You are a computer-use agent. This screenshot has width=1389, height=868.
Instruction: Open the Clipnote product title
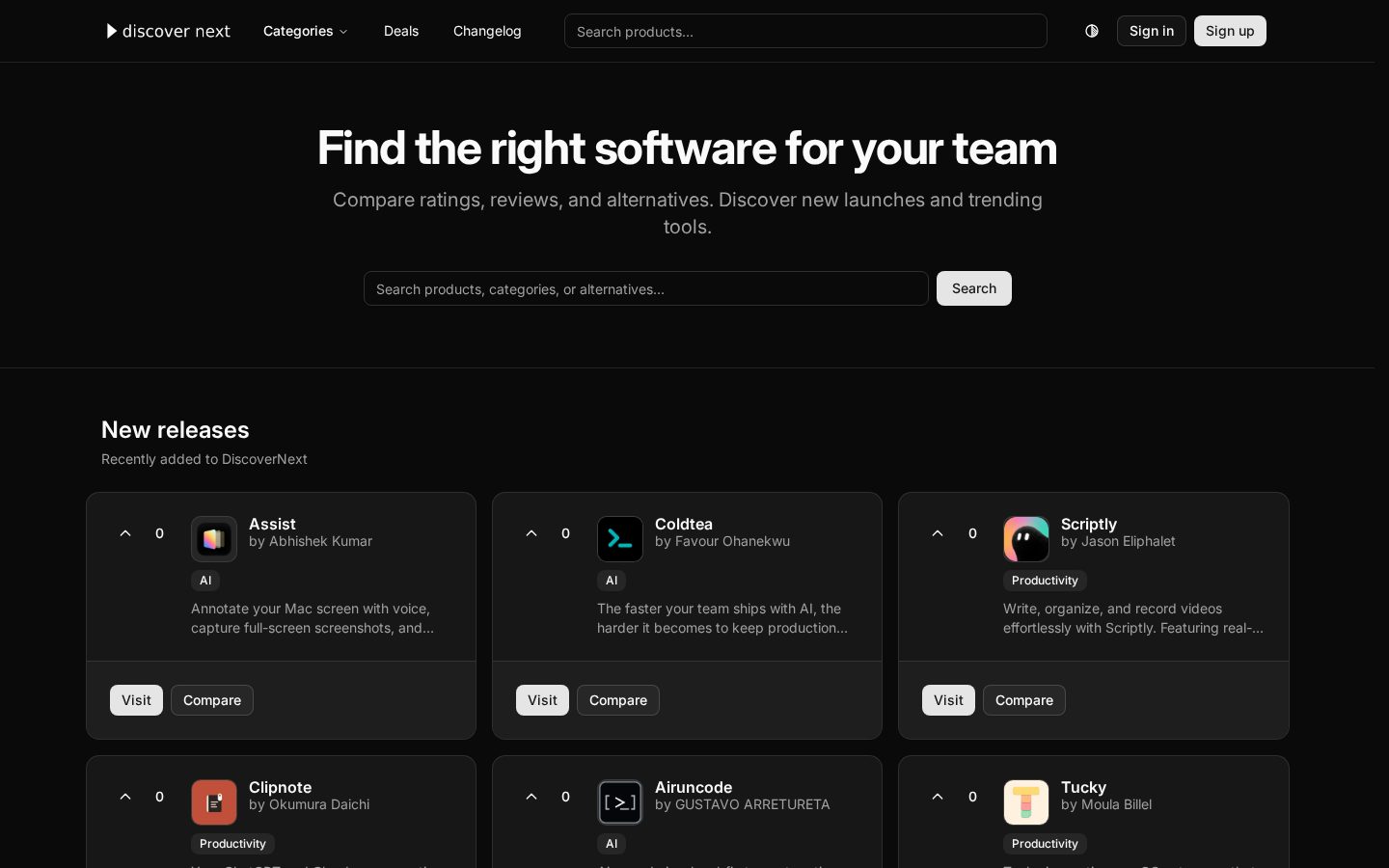[280, 787]
